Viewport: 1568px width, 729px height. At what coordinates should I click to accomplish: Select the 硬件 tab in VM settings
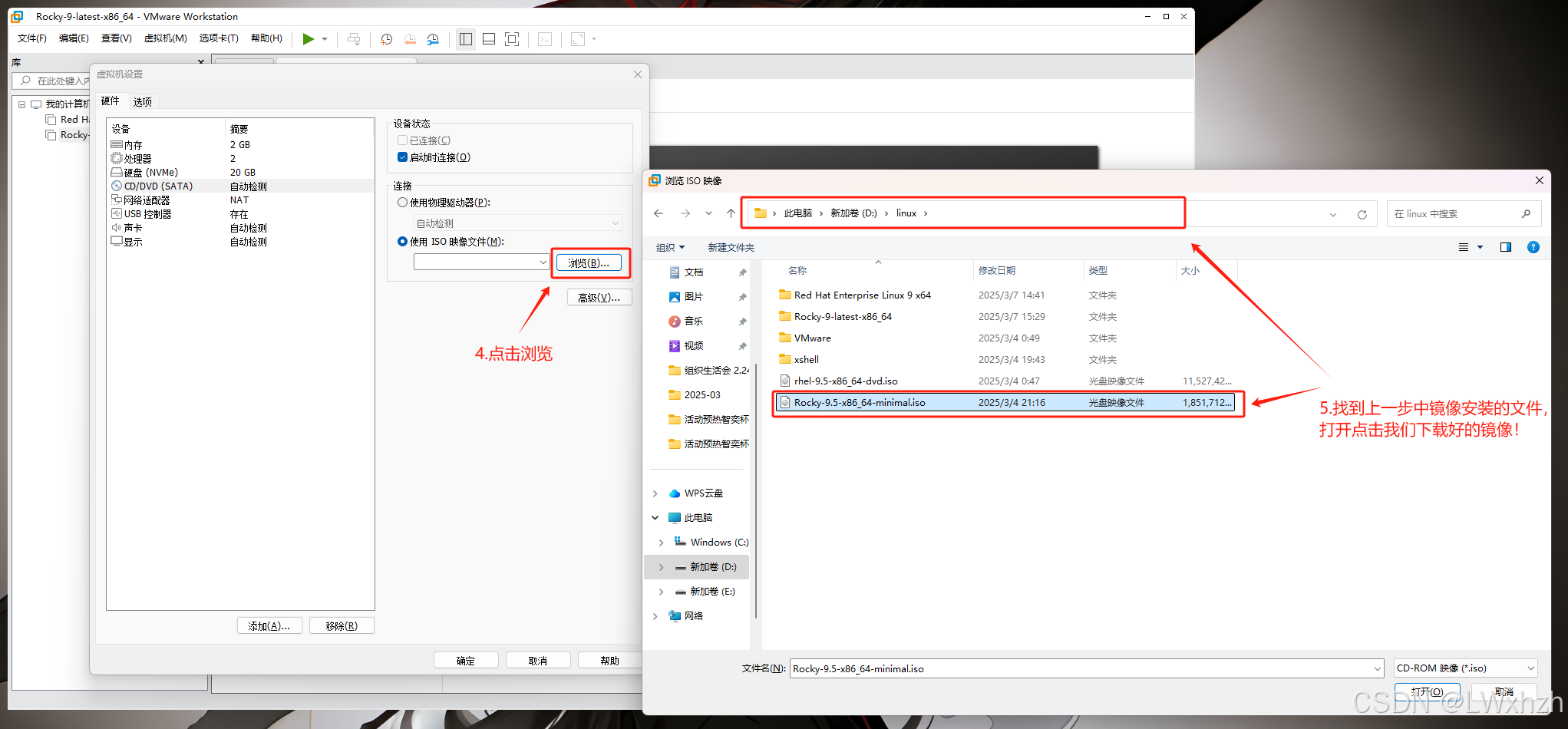tap(110, 101)
